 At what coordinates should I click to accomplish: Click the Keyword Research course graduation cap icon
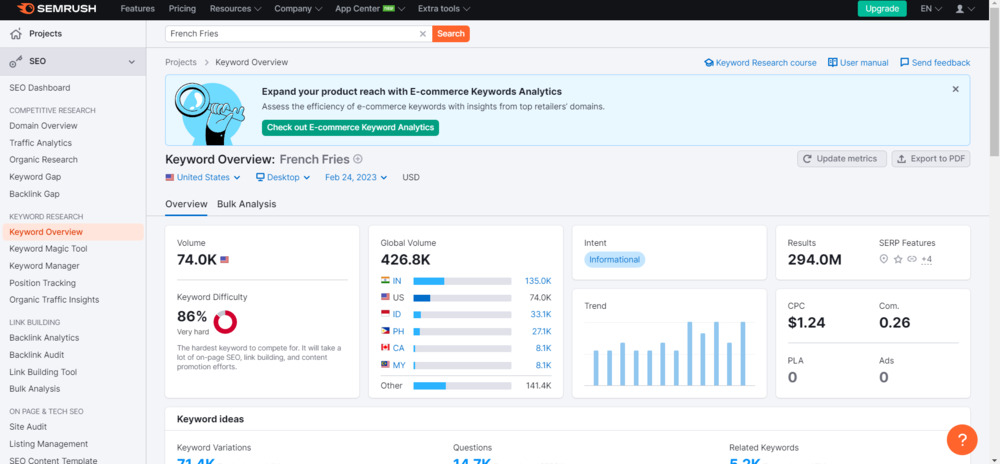[709, 62]
